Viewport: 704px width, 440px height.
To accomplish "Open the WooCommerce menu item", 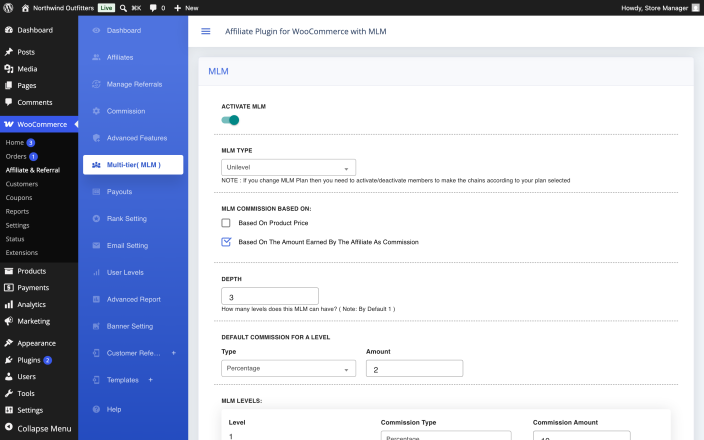I will pos(39,124).
